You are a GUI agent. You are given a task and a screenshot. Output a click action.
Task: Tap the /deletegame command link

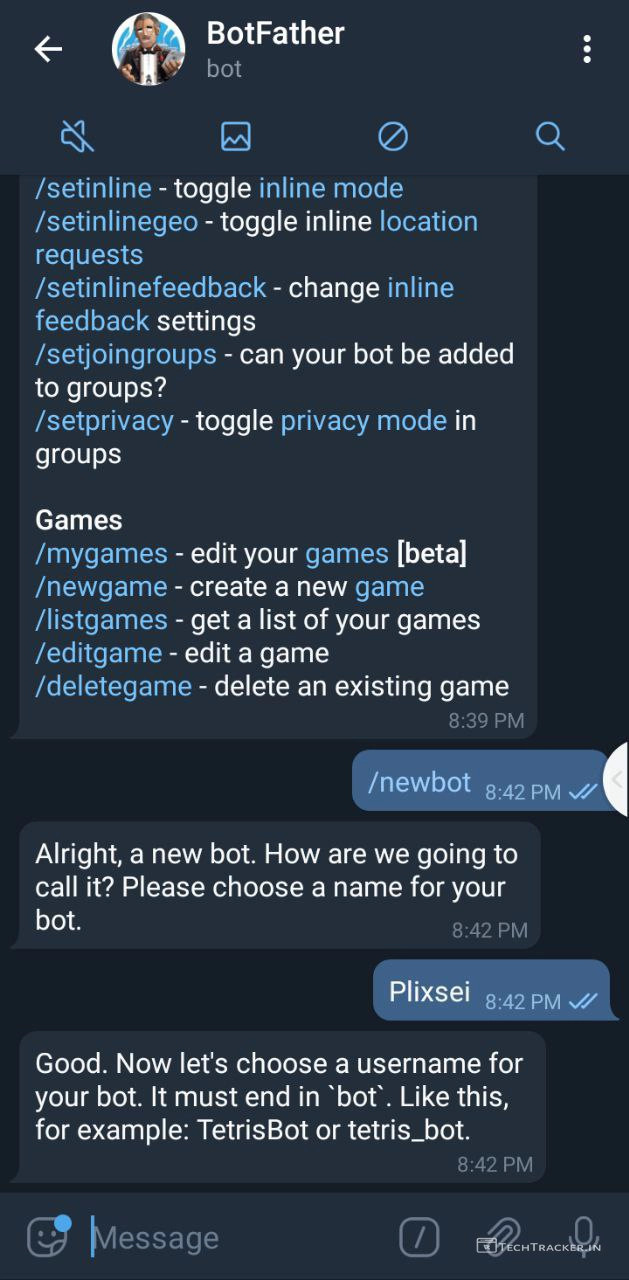pyautogui.click(x=113, y=686)
